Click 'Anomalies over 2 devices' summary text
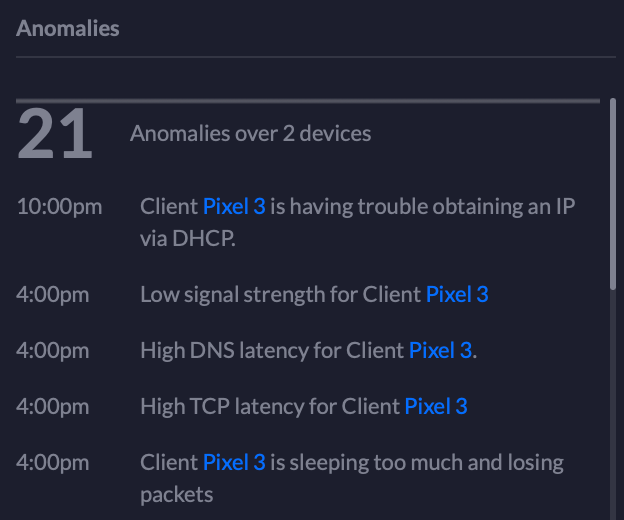The image size is (624, 520). tap(250, 133)
